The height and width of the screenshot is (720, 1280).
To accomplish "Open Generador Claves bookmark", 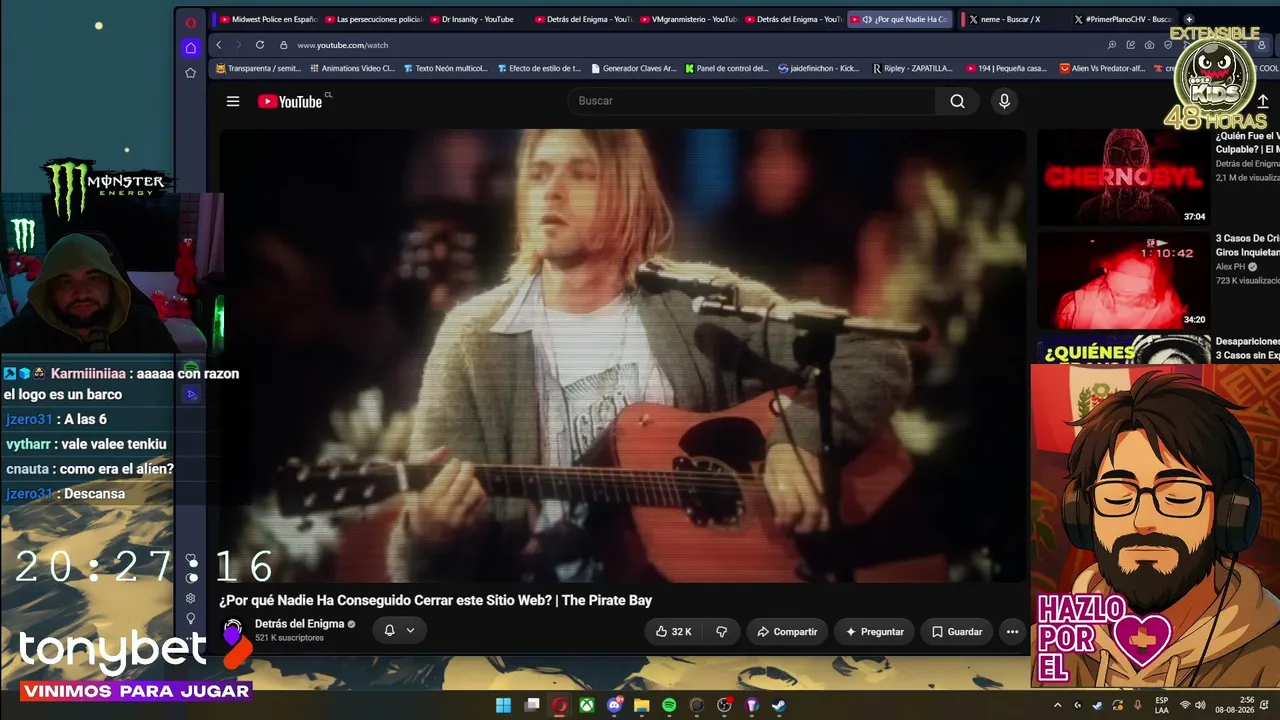I will pos(634,69).
